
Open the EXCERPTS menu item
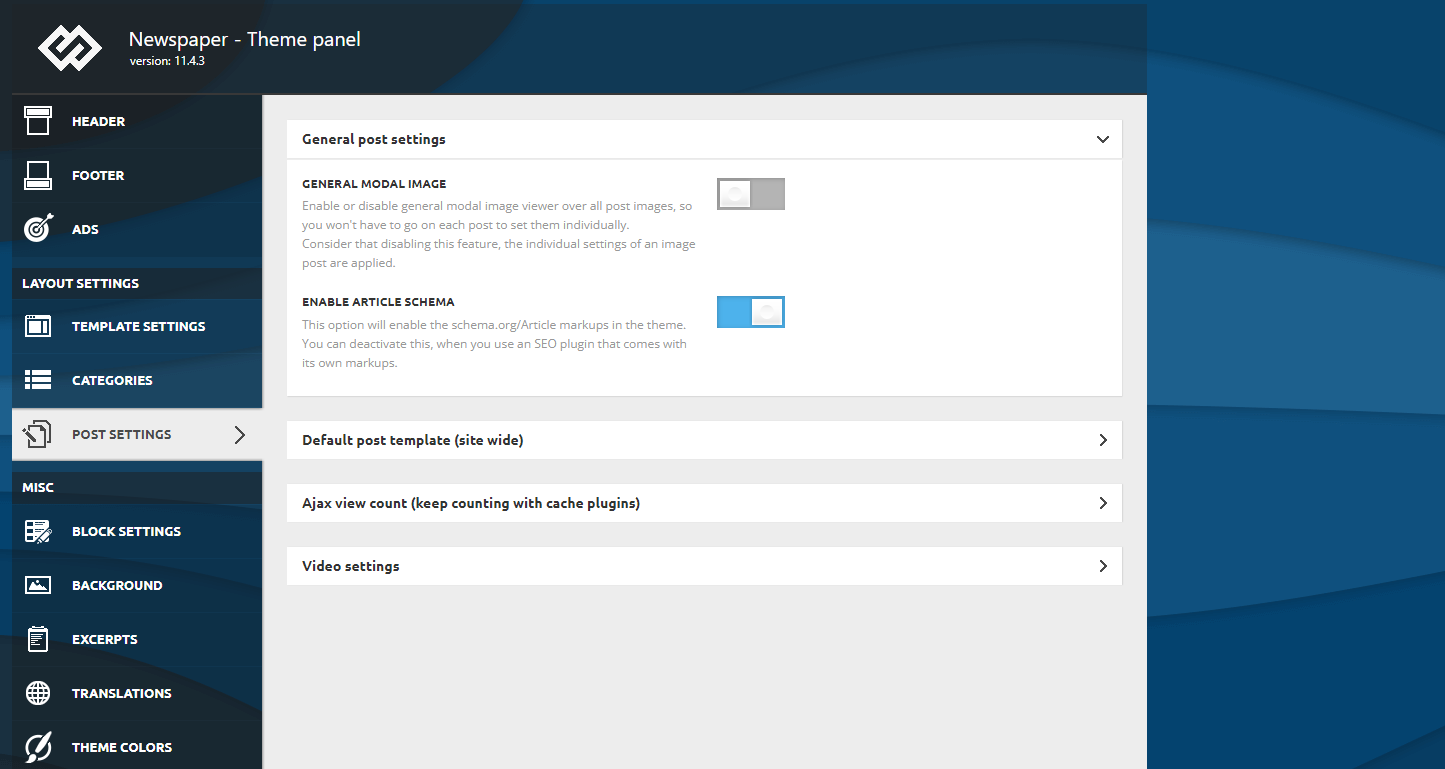(137, 639)
